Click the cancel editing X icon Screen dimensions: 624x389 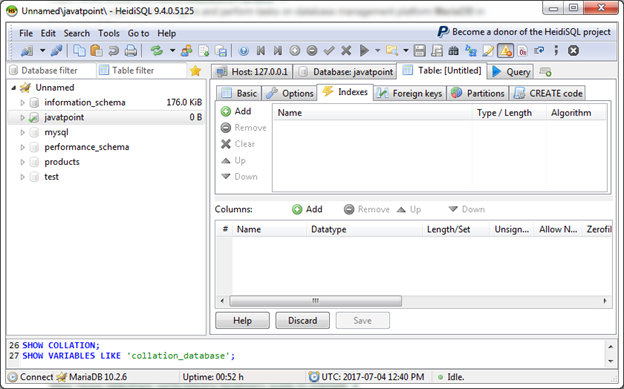(346, 51)
